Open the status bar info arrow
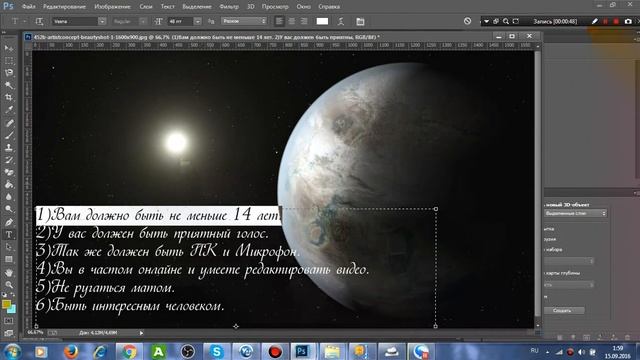Screen dimensions: 640x360 click(x=141, y=333)
